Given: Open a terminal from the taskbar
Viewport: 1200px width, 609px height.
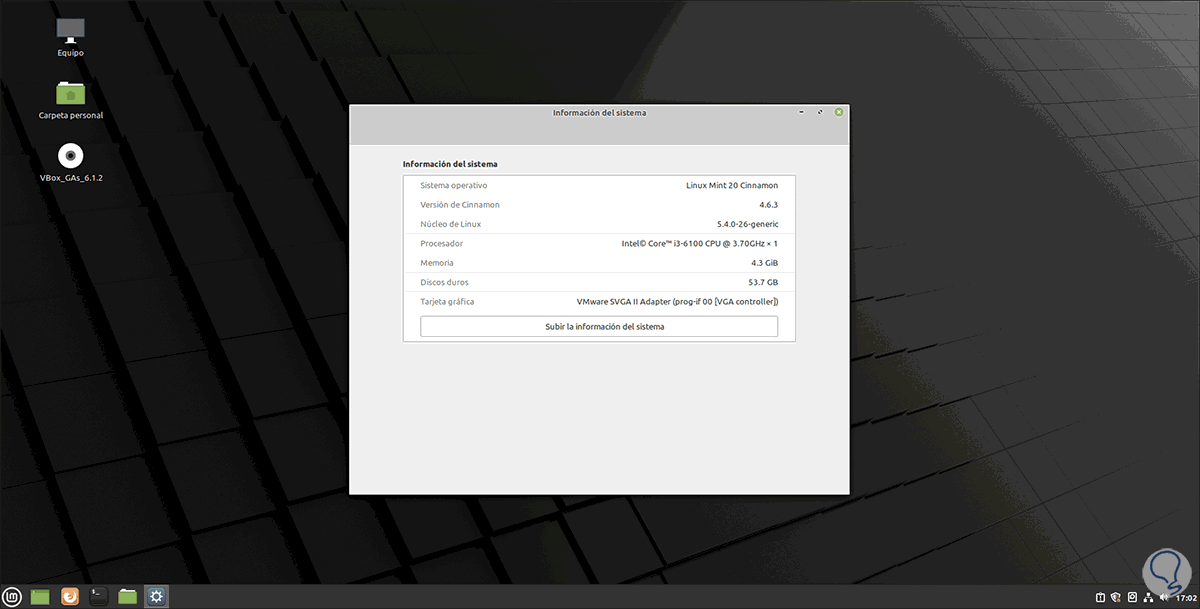Looking at the screenshot, I should tap(97, 596).
